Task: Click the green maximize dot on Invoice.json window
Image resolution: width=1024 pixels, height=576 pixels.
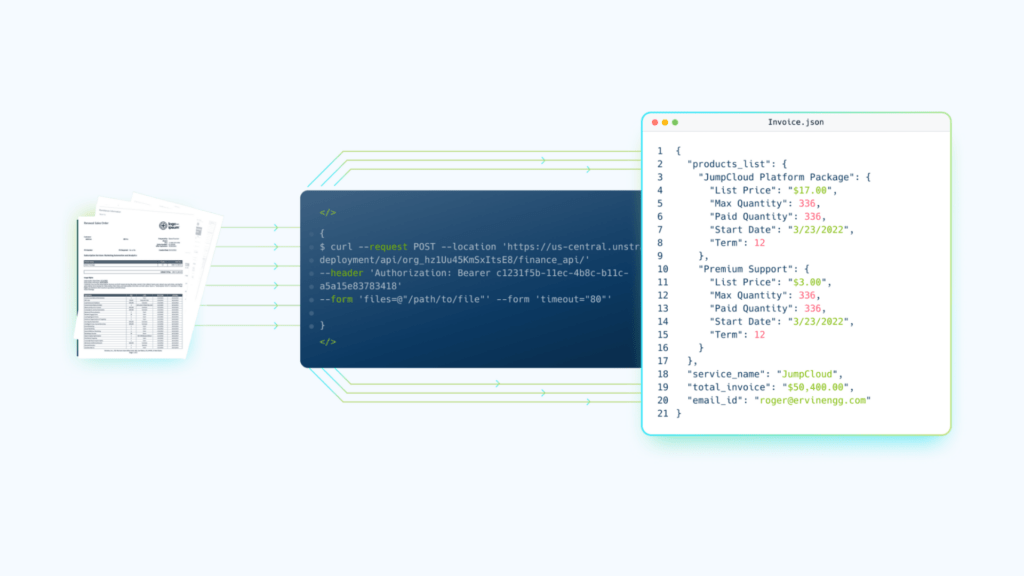Action: click(675, 122)
